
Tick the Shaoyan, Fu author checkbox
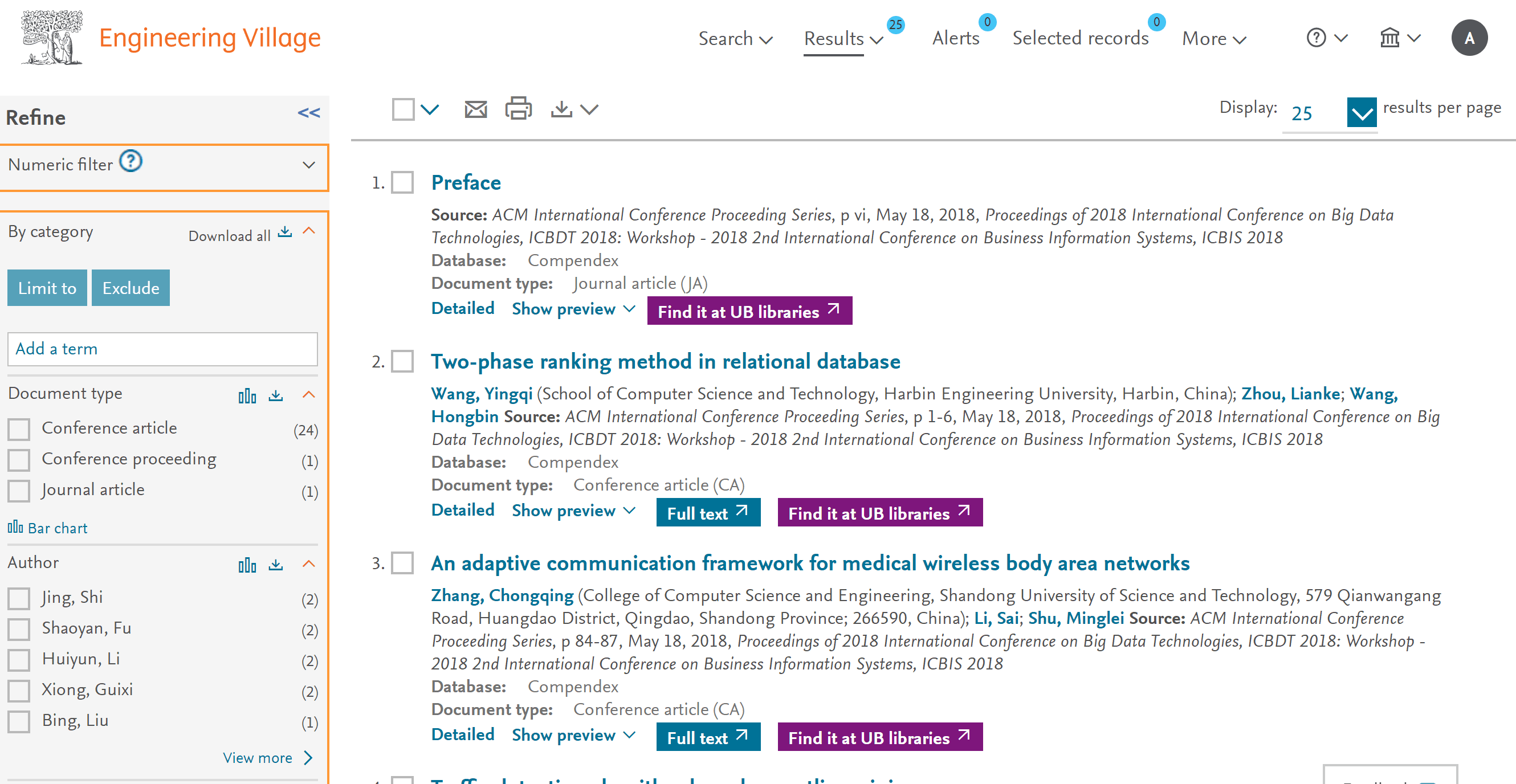point(19,630)
